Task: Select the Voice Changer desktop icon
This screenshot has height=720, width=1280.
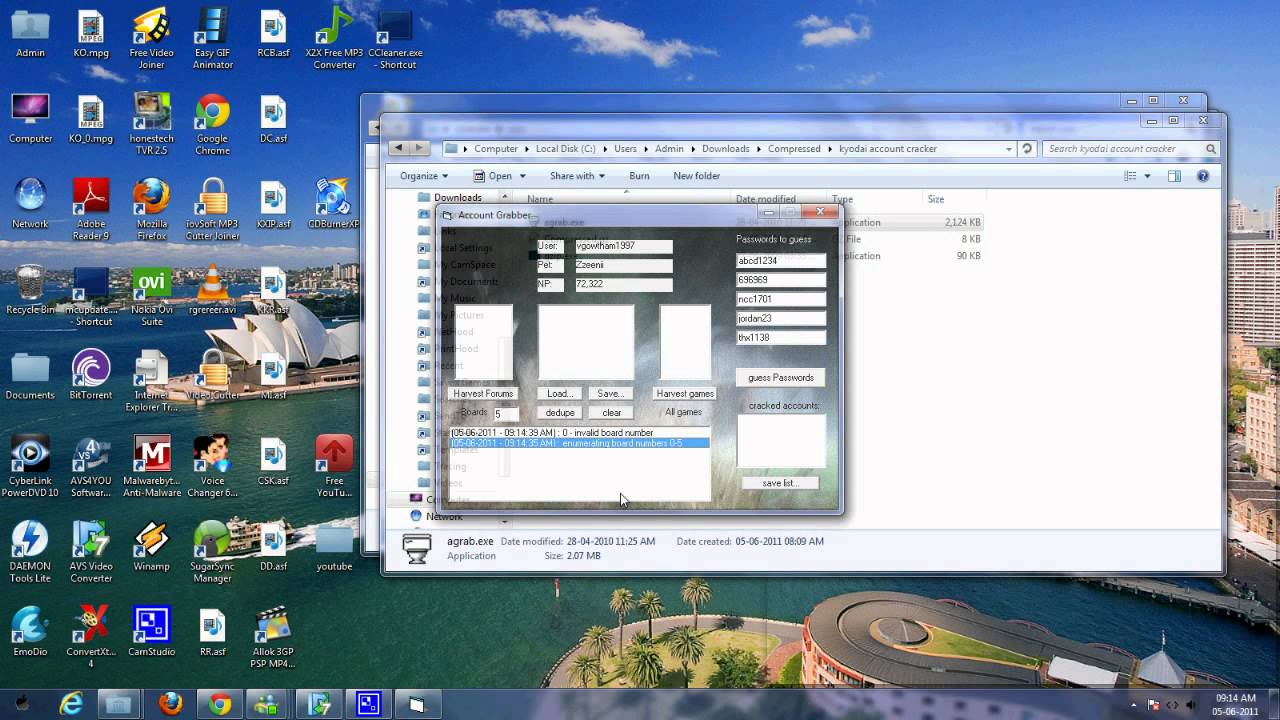Action: (x=212, y=468)
